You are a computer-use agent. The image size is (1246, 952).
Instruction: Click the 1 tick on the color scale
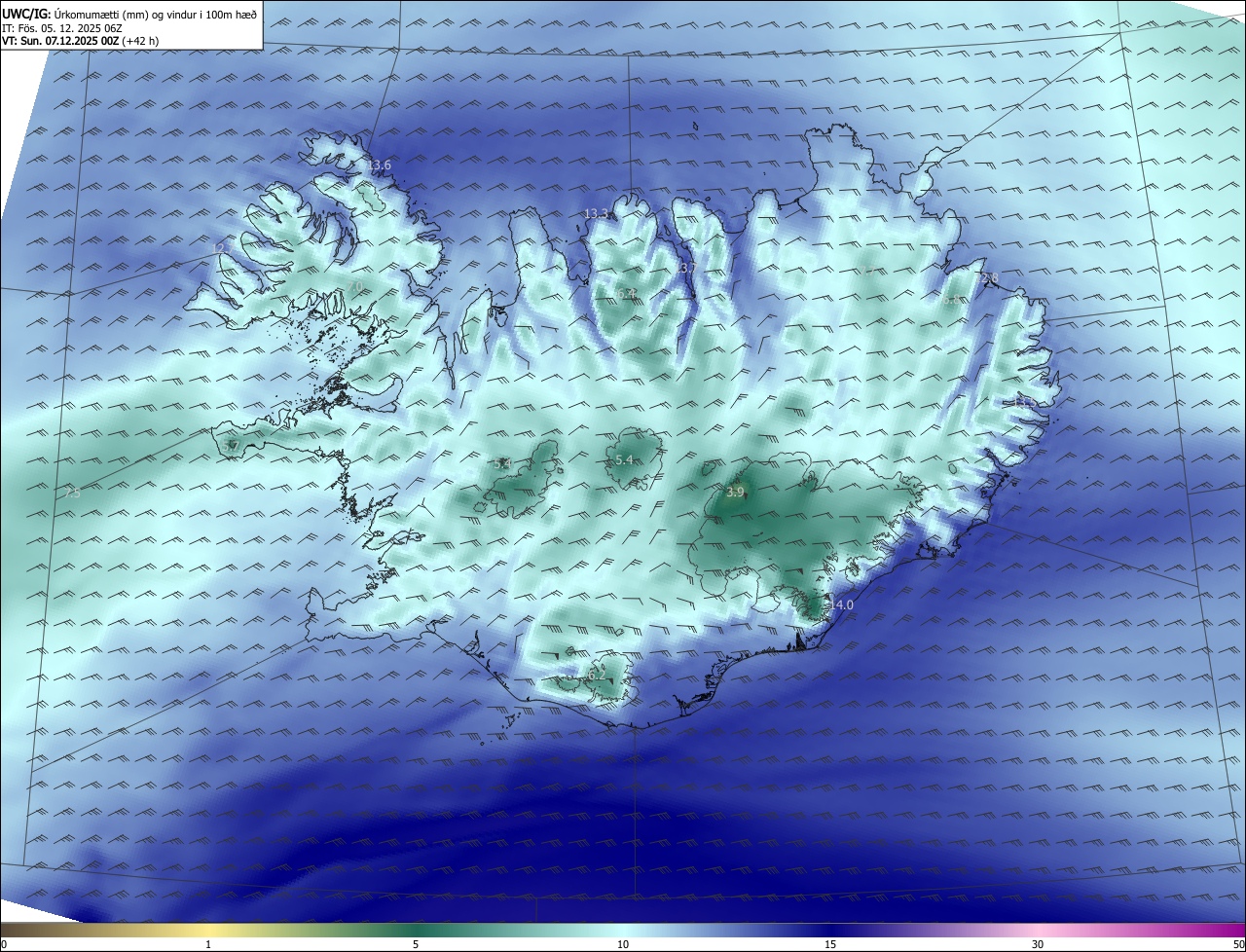coord(209,944)
